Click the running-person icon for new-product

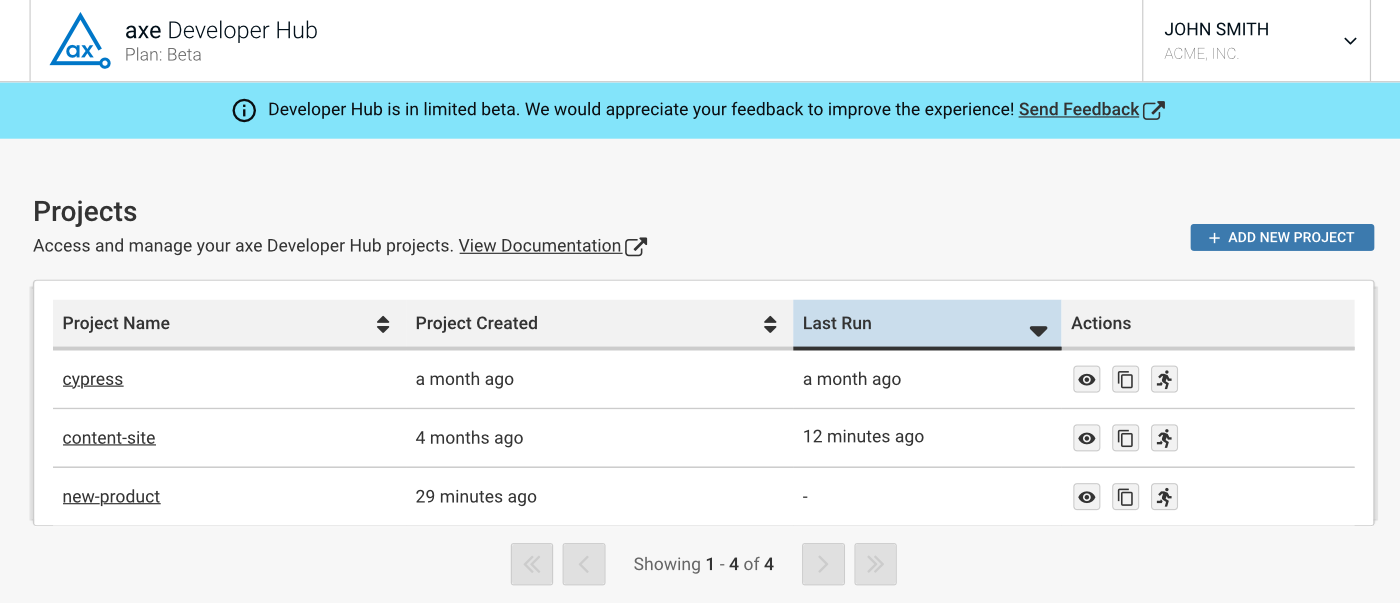[1164, 497]
